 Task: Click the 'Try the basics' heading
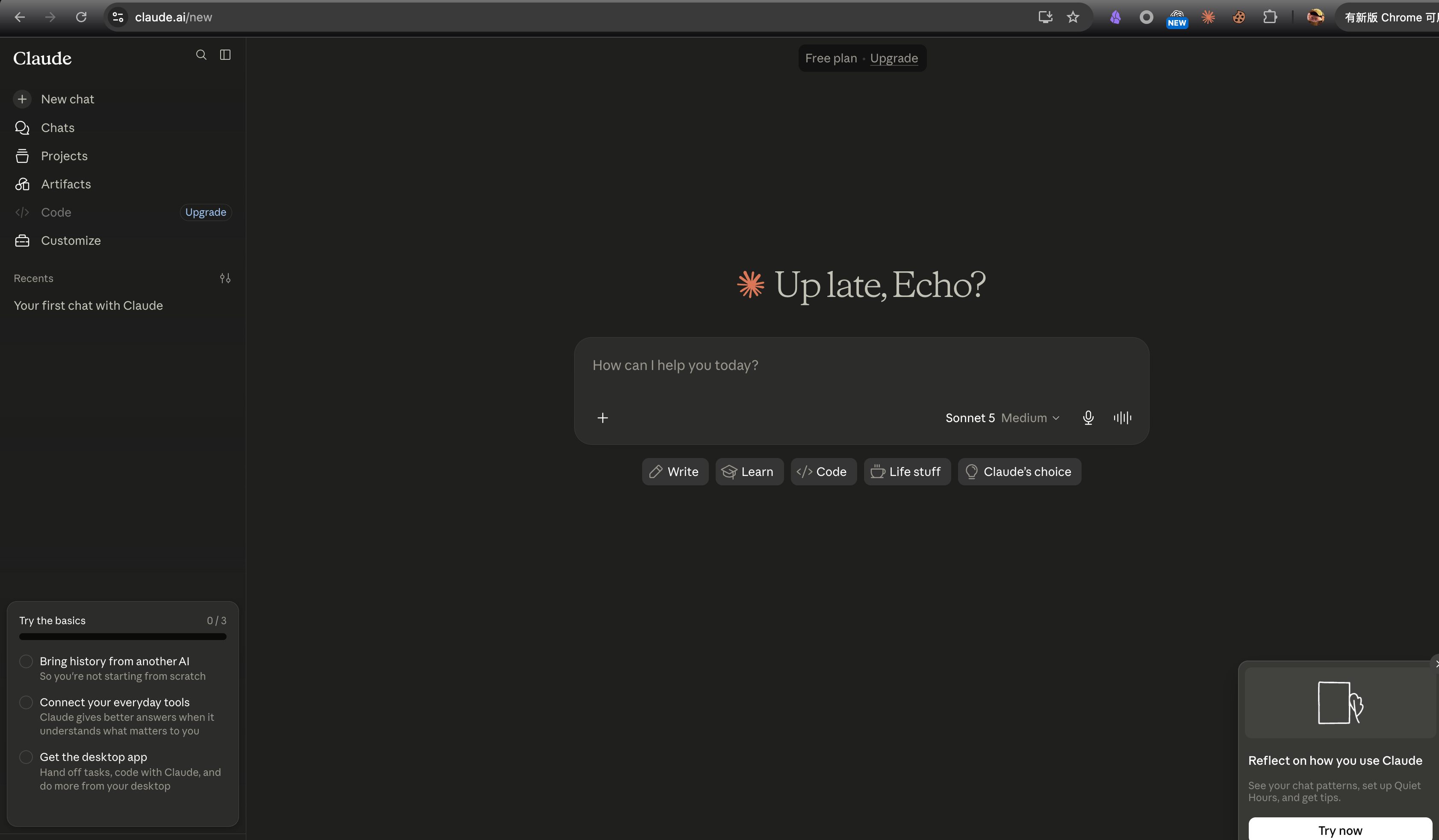tap(53, 621)
